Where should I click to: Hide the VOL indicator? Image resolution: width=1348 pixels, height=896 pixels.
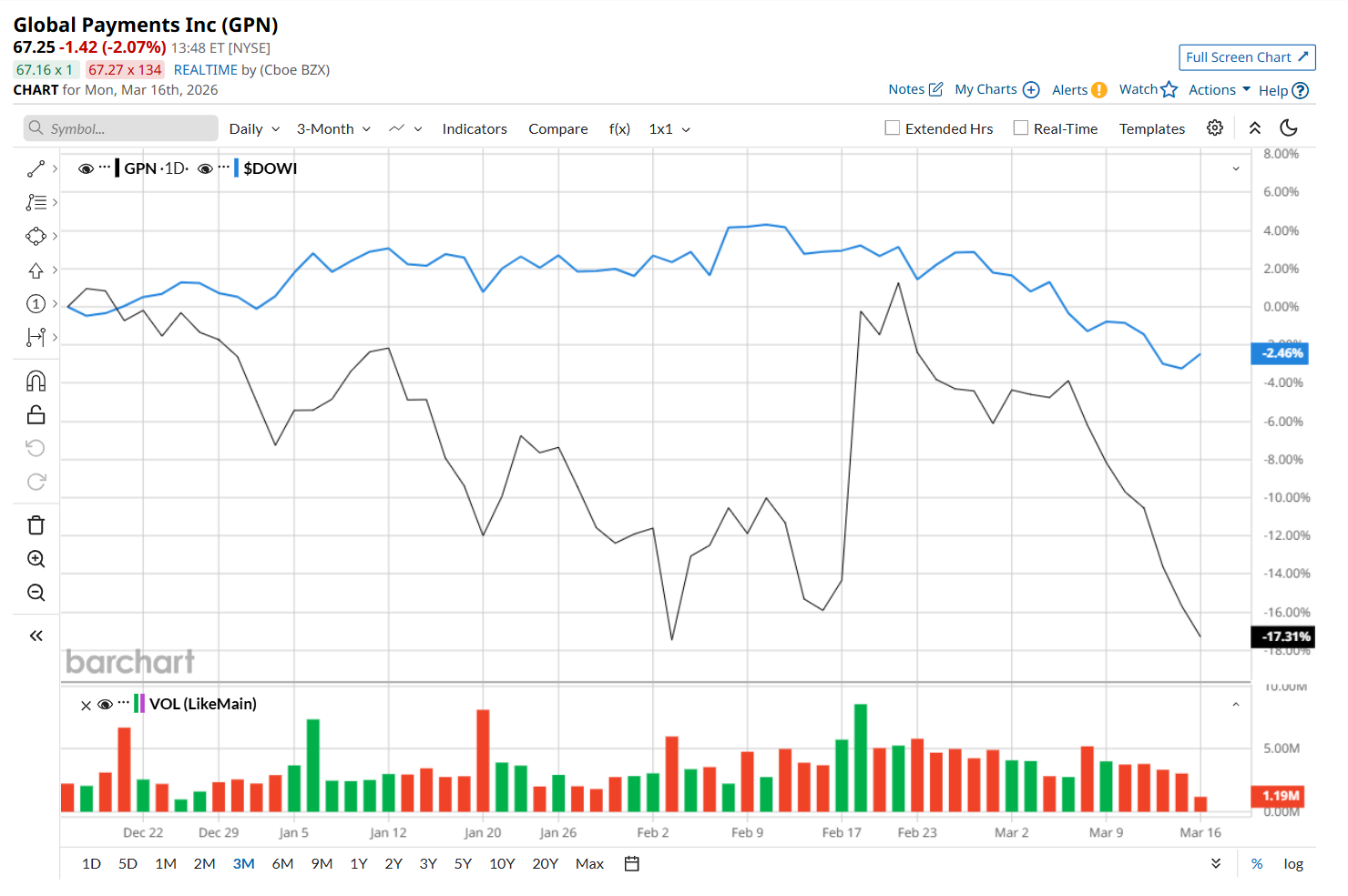click(105, 704)
